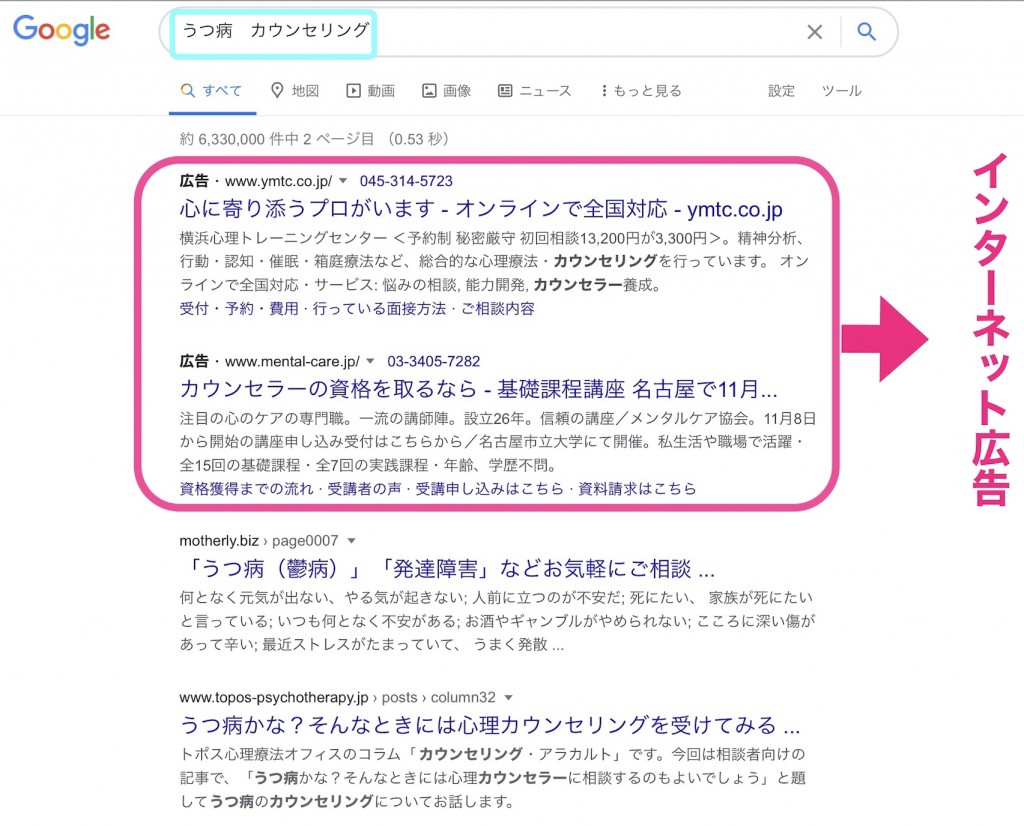The image size is (1024, 826).
Task: Call phone number 045-314-5723
Action: (x=406, y=181)
